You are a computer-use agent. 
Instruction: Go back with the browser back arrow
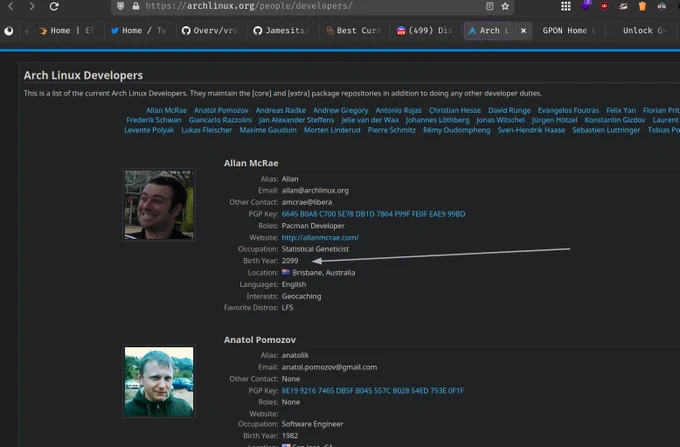11,6
